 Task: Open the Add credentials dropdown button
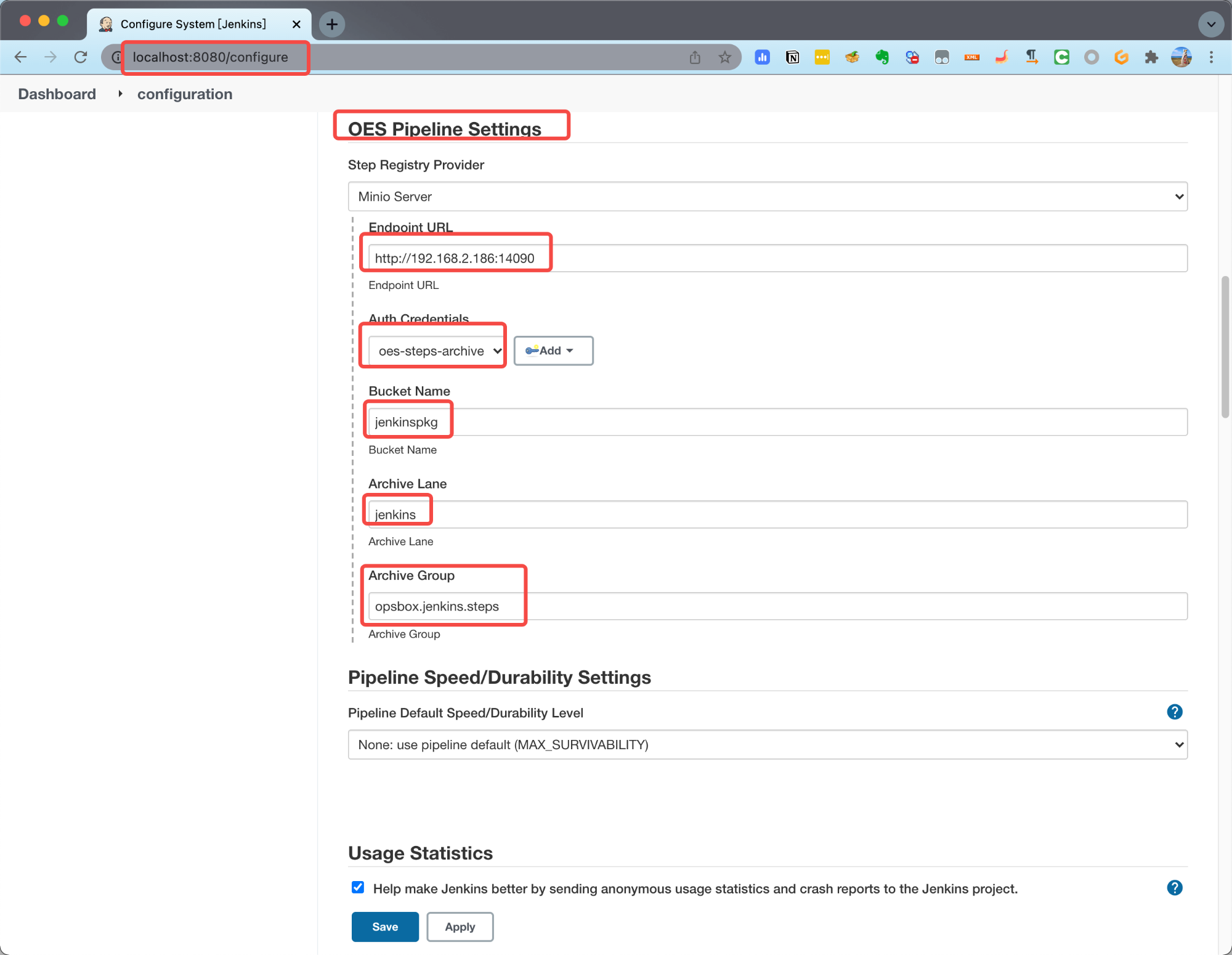tap(553, 351)
